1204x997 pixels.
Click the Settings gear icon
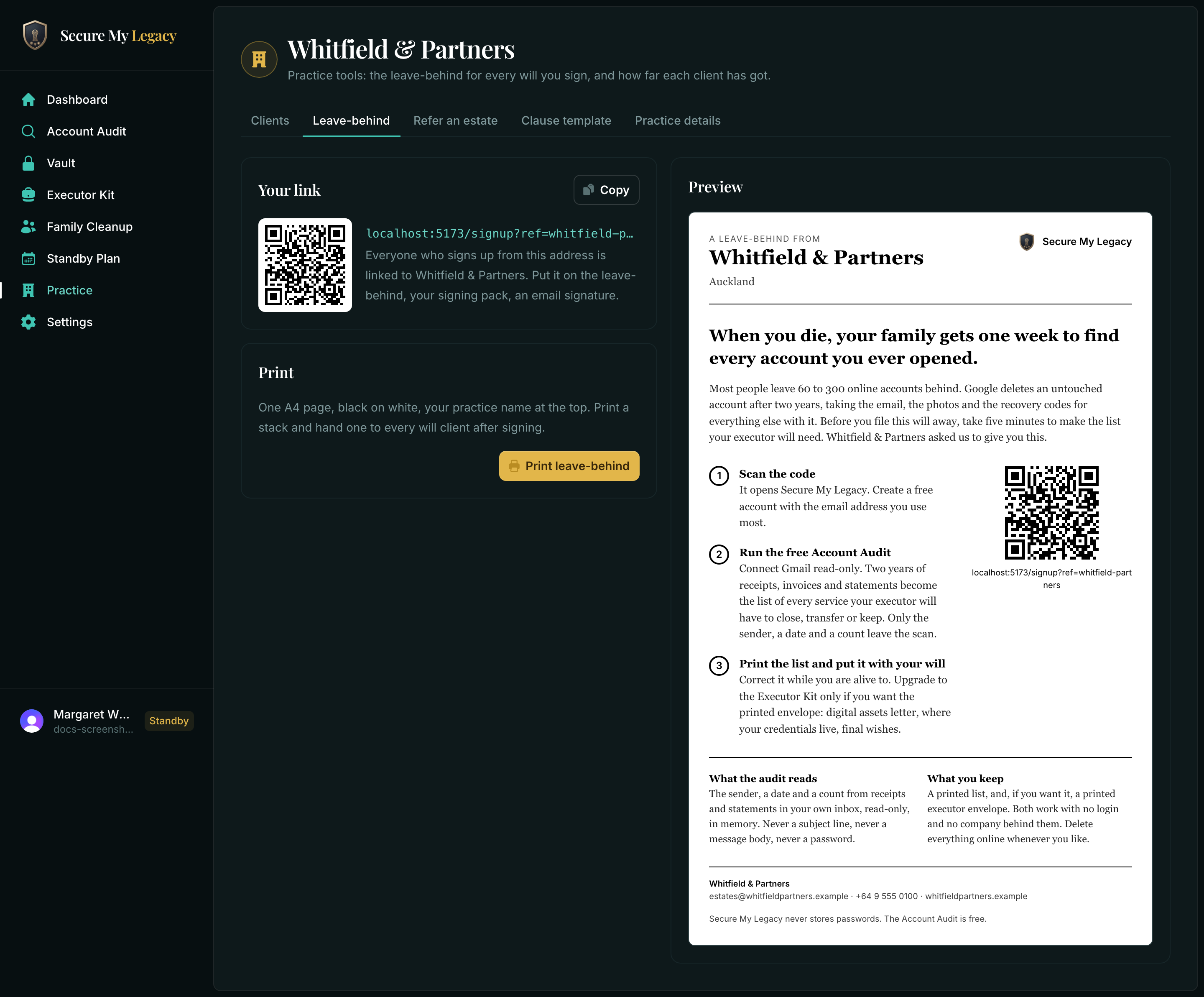[x=28, y=322]
